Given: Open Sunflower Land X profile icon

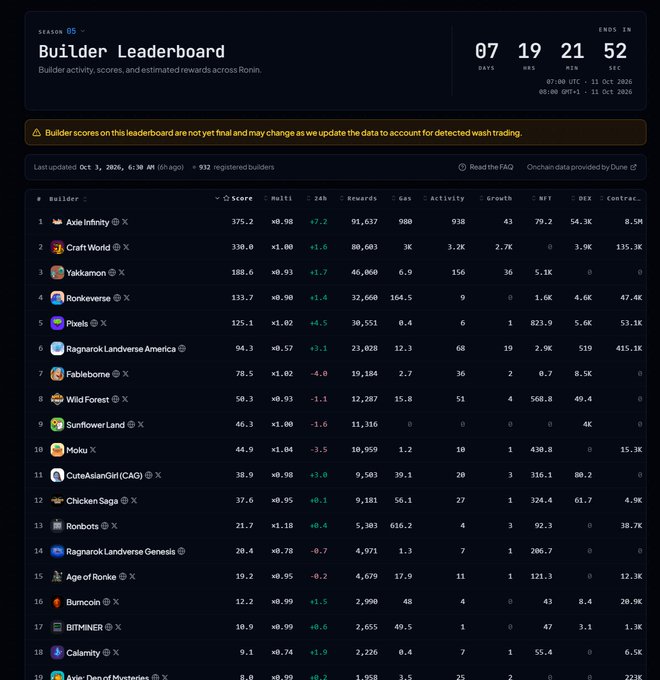Looking at the screenshot, I should (140, 424).
